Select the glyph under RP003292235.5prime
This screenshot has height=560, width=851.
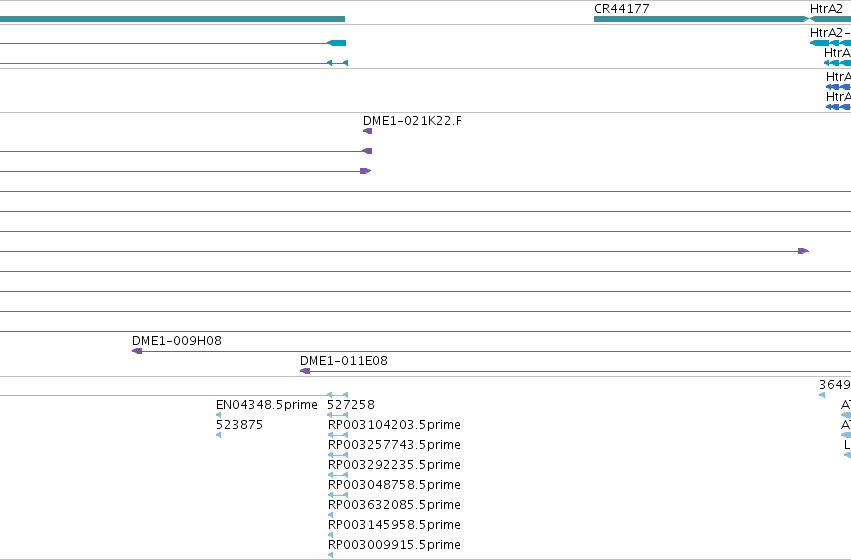[338, 475]
